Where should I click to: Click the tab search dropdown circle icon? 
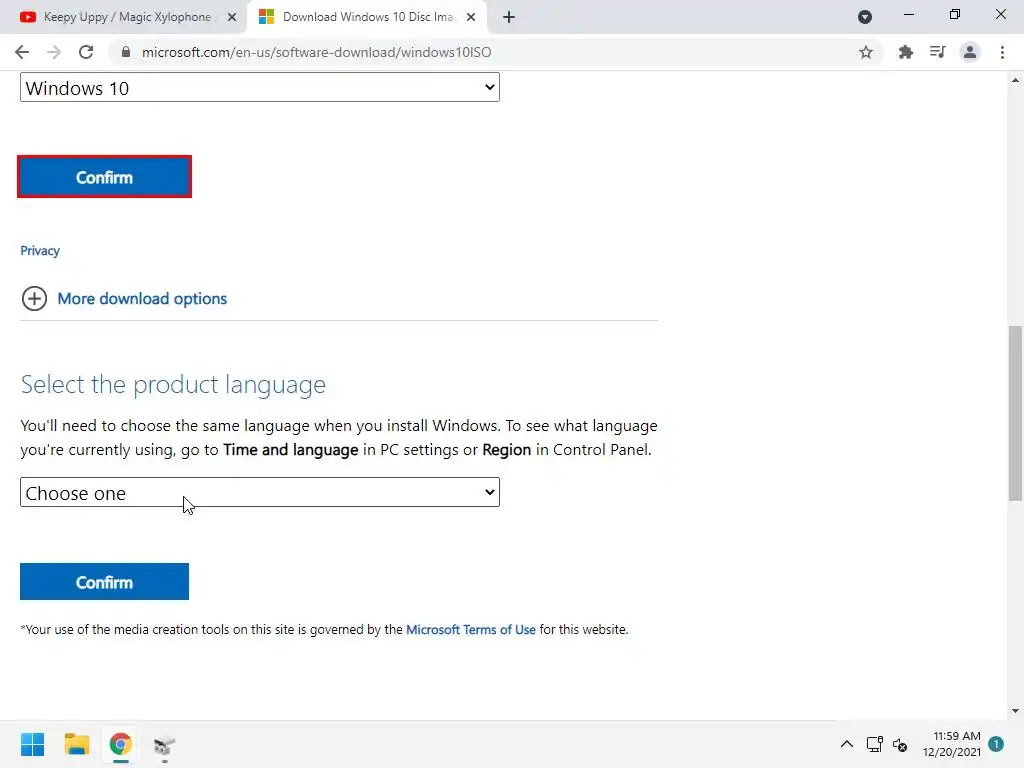pos(865,17)
